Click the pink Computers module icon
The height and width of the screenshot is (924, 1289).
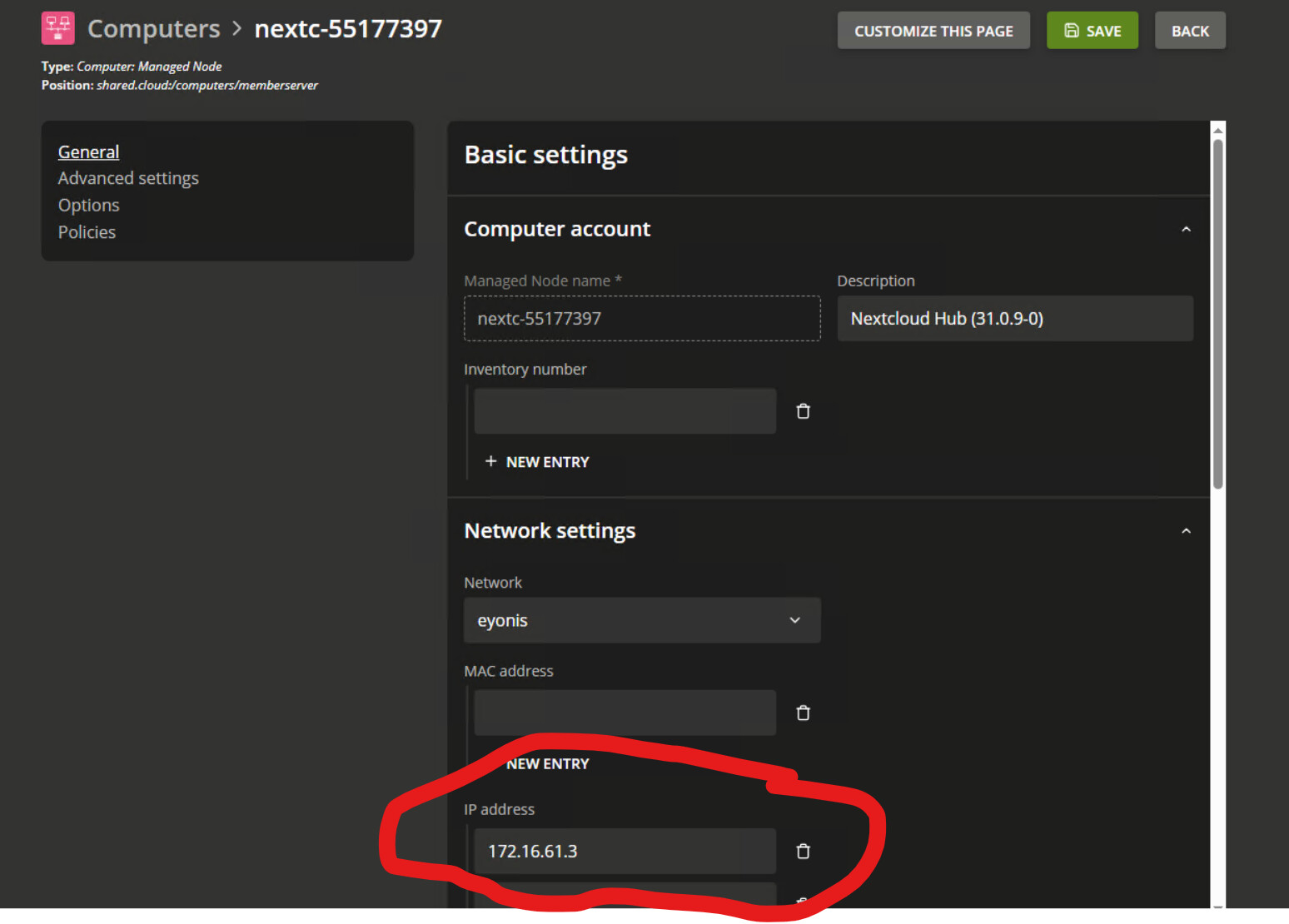[x=57, y=28]
